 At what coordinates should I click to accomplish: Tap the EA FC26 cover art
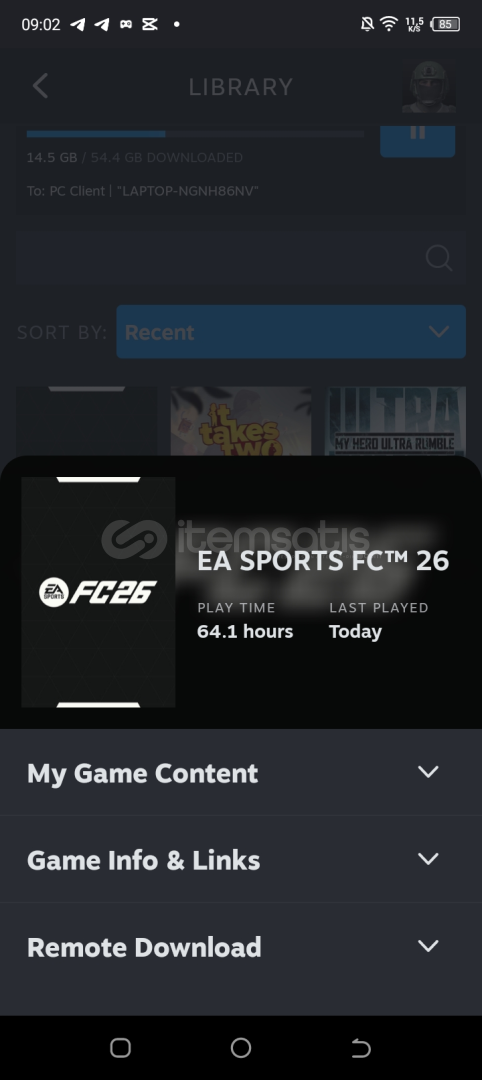click(x=98, y=592)
